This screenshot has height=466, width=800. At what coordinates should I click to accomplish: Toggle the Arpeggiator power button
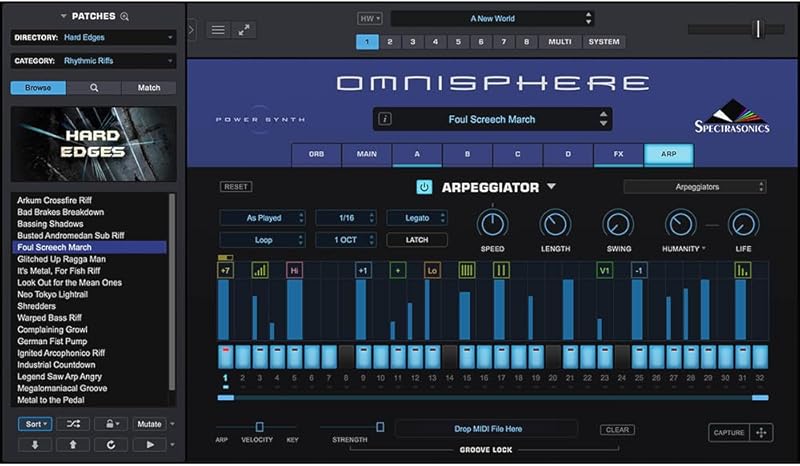click(x=424, y=187)
